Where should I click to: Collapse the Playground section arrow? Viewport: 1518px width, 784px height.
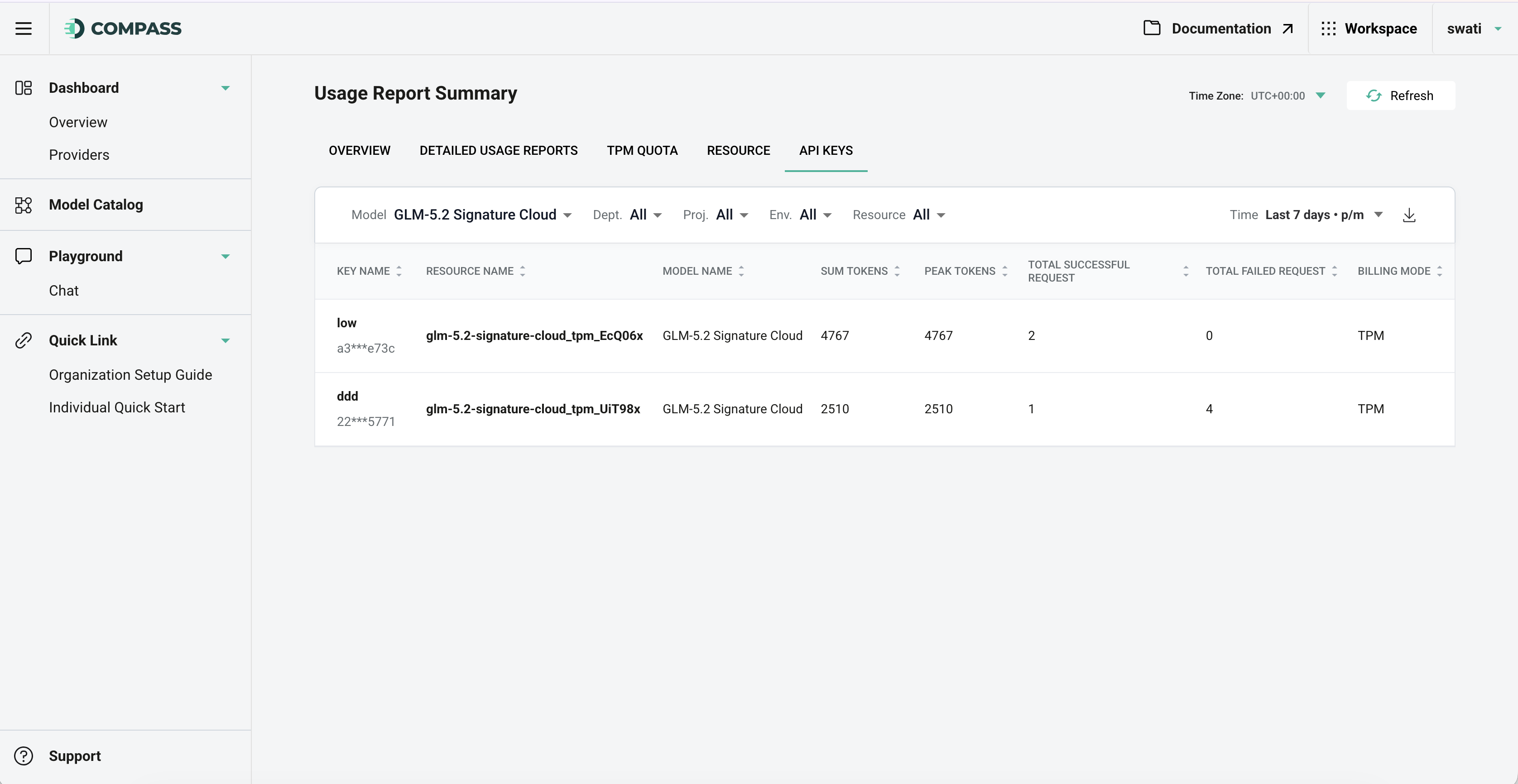[x=225, y=257]
